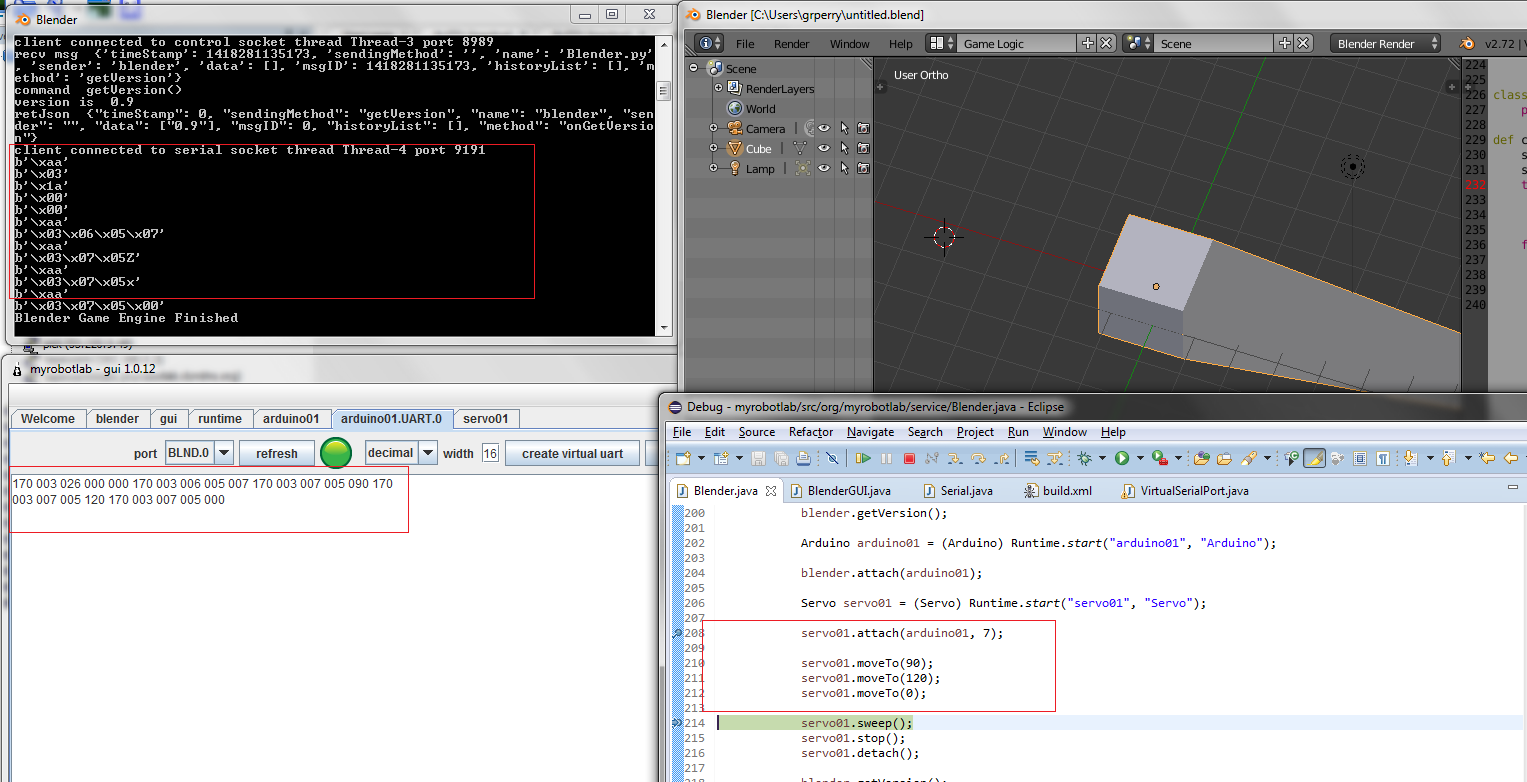
Task: Open Run icon dropdown arrow in Eclipse
Action: [1140, 458]
